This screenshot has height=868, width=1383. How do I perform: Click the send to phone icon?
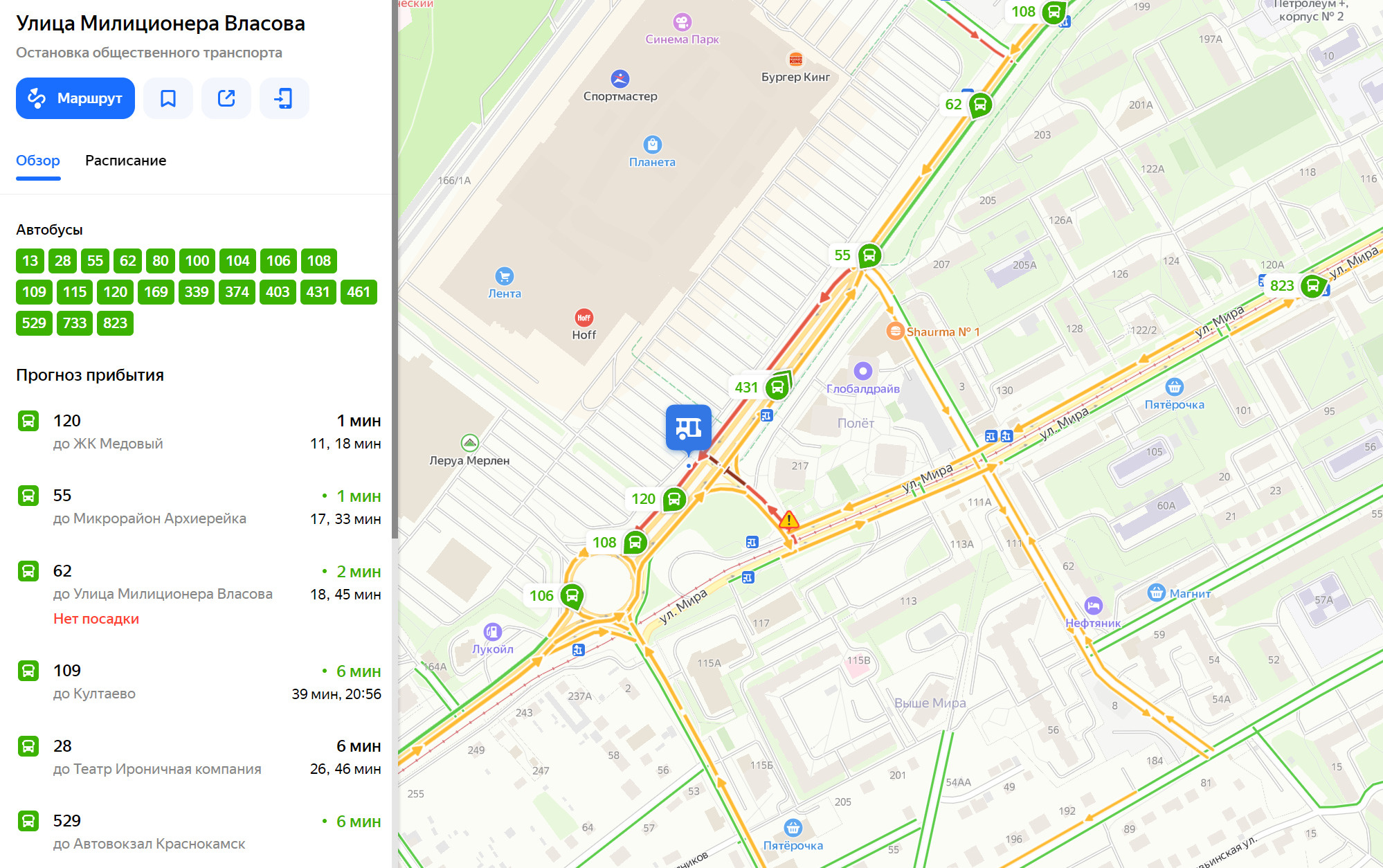click(x=284, y=98)
